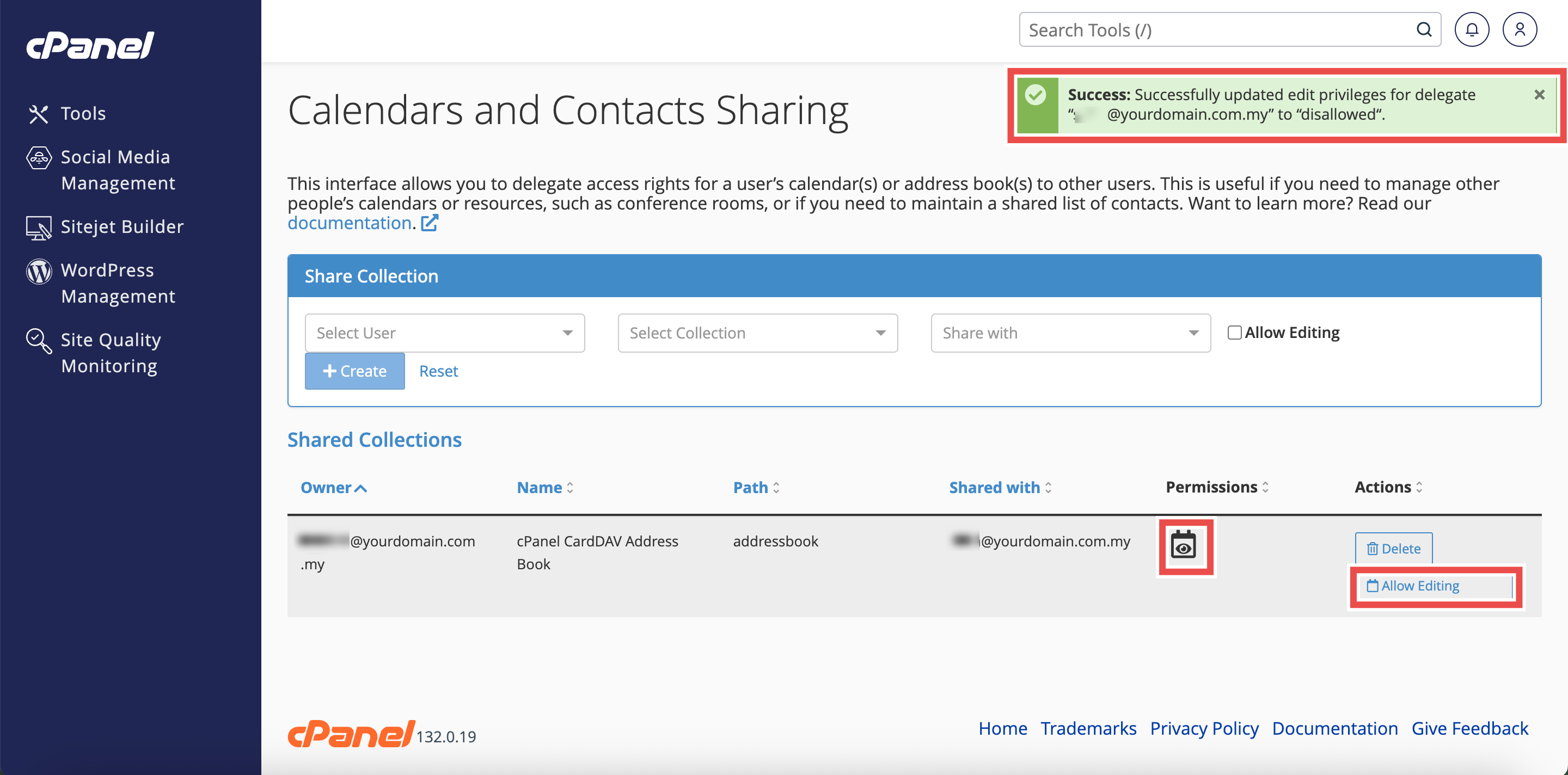The image size is (1568, 775).
Task: Open the Select User dropdown
Action: [444, 333]
